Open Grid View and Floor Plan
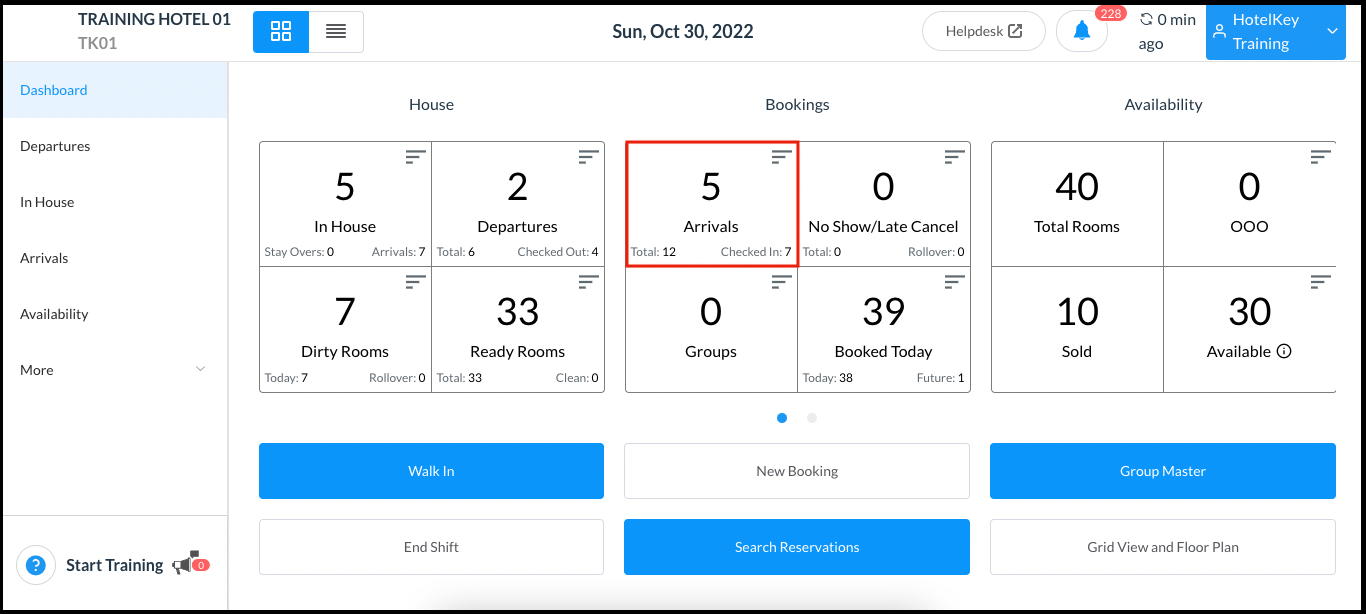 click(1162, 547)
